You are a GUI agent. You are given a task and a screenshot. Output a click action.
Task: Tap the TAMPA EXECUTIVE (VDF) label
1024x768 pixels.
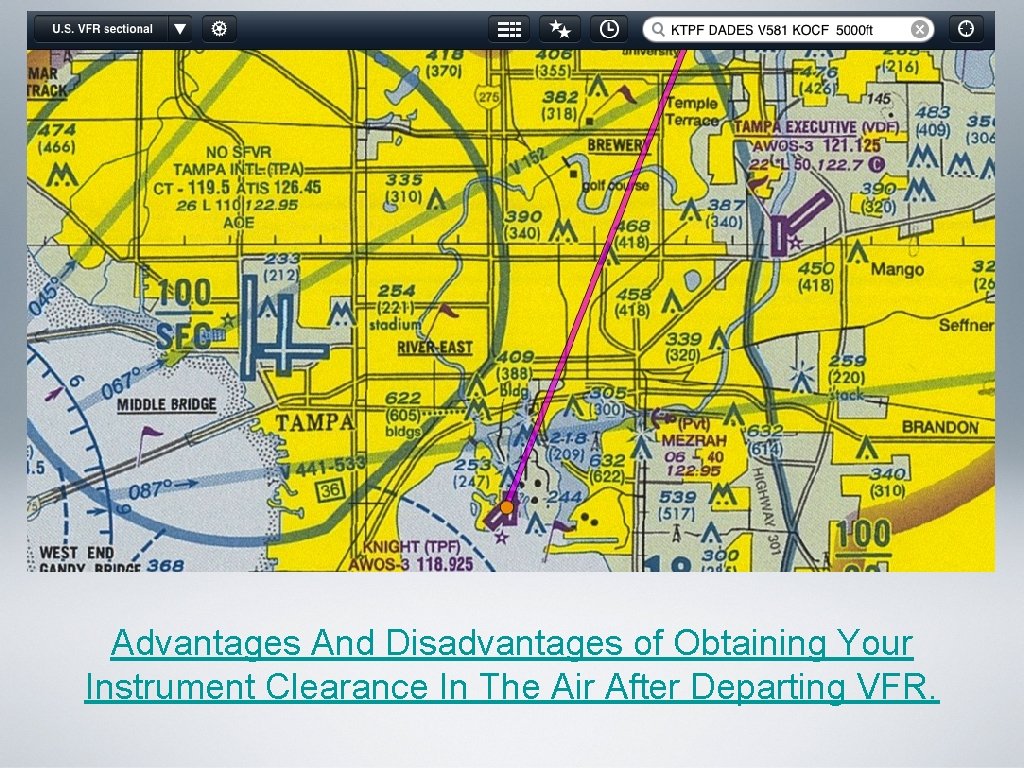pyautogui.click(x=817, y=127)
